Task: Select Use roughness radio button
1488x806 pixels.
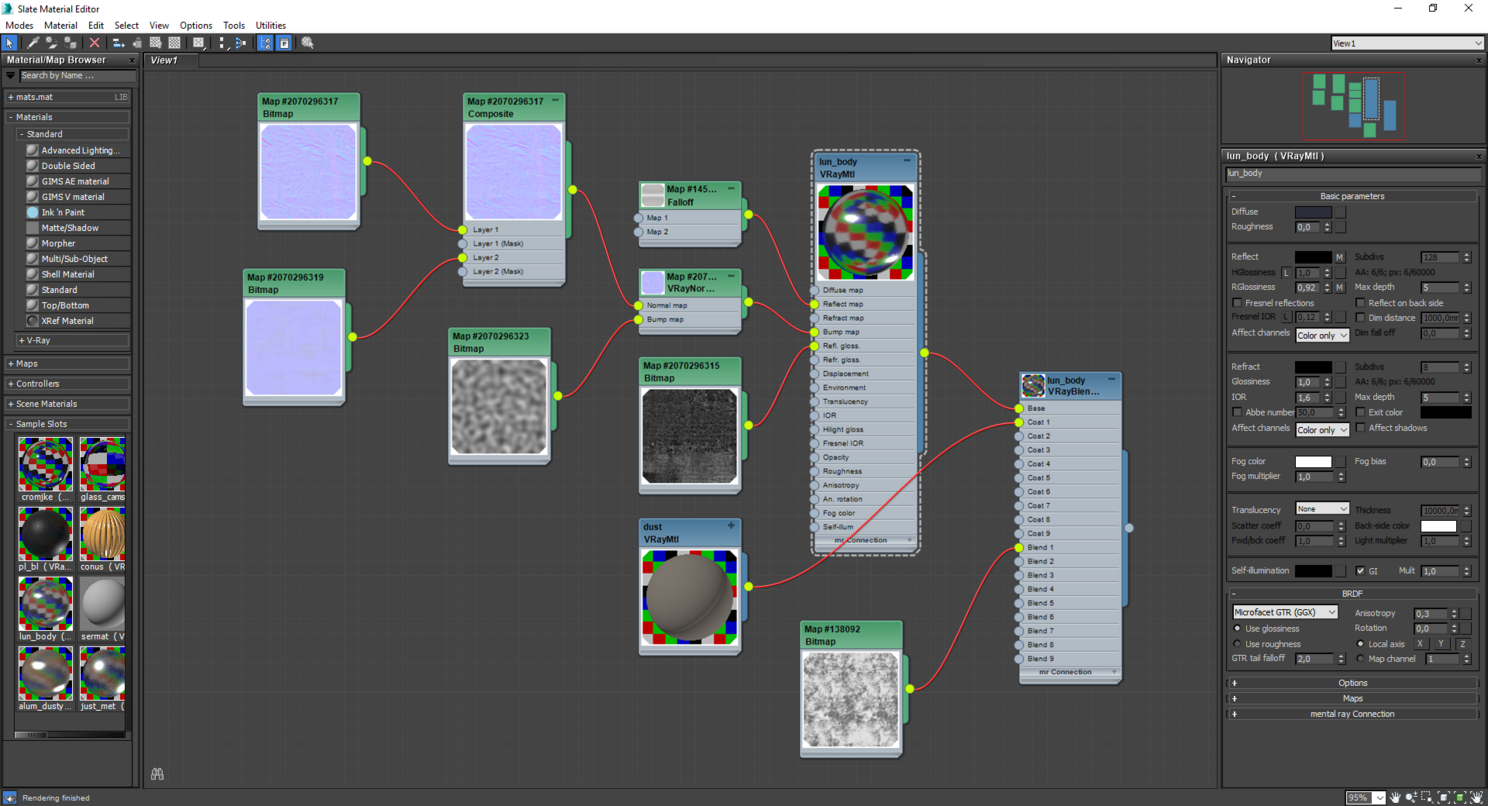Action: pos(1238,644)
